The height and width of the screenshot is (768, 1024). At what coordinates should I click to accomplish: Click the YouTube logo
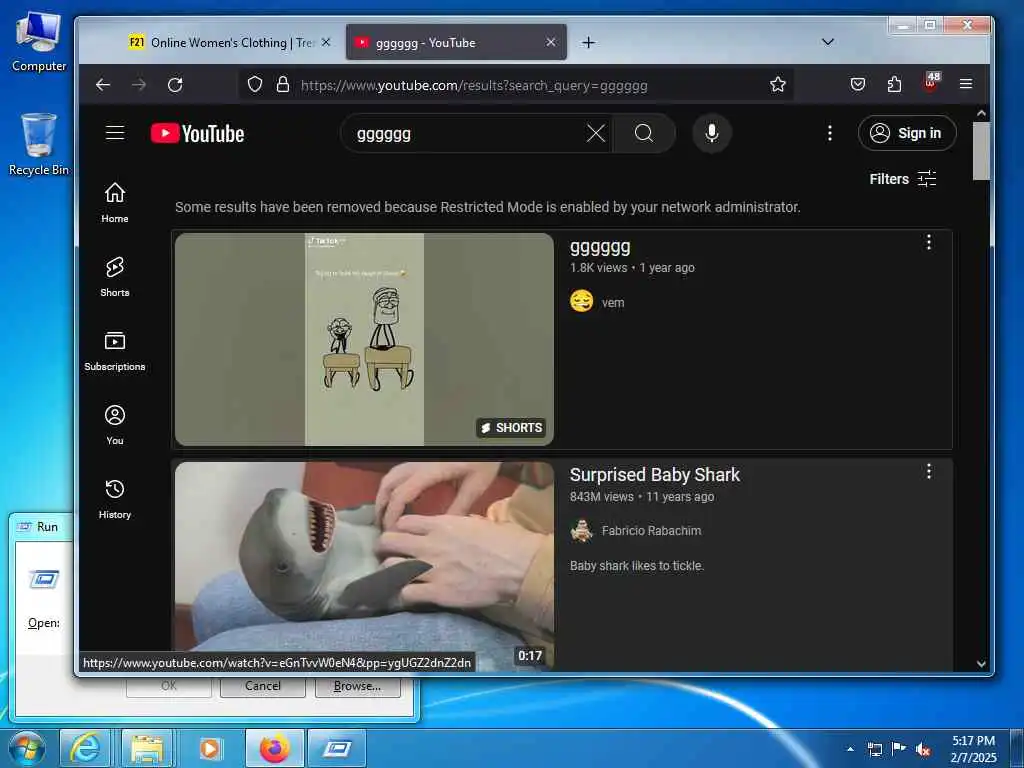coord(197,133)
